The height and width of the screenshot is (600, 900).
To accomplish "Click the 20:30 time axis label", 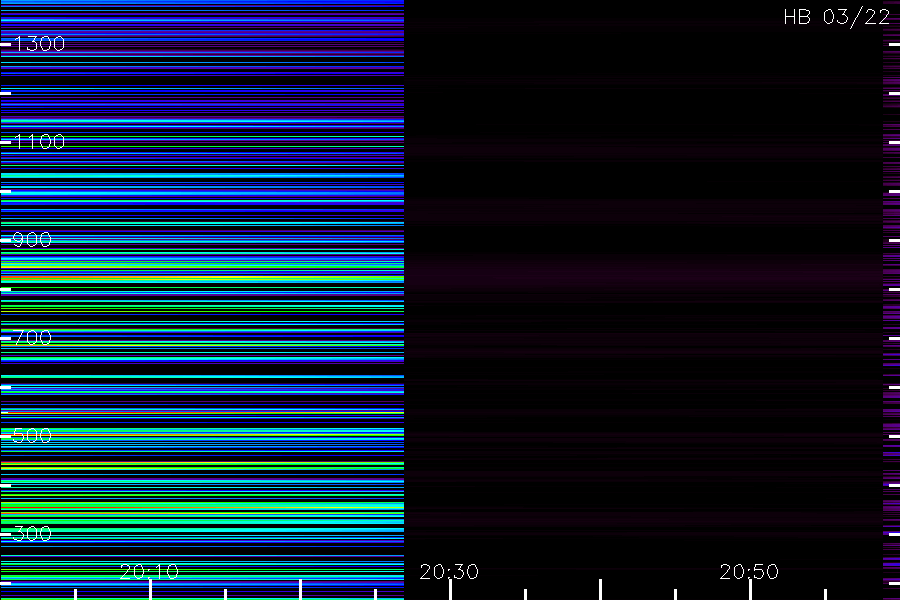I will click(x=449, y=571).
